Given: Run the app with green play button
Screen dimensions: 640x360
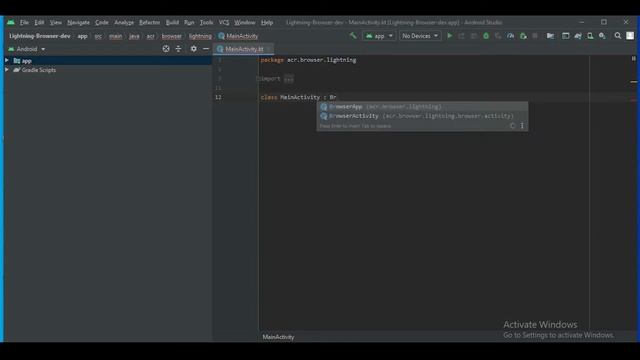Looking at the screenshot, I should (x=449, y=36).
